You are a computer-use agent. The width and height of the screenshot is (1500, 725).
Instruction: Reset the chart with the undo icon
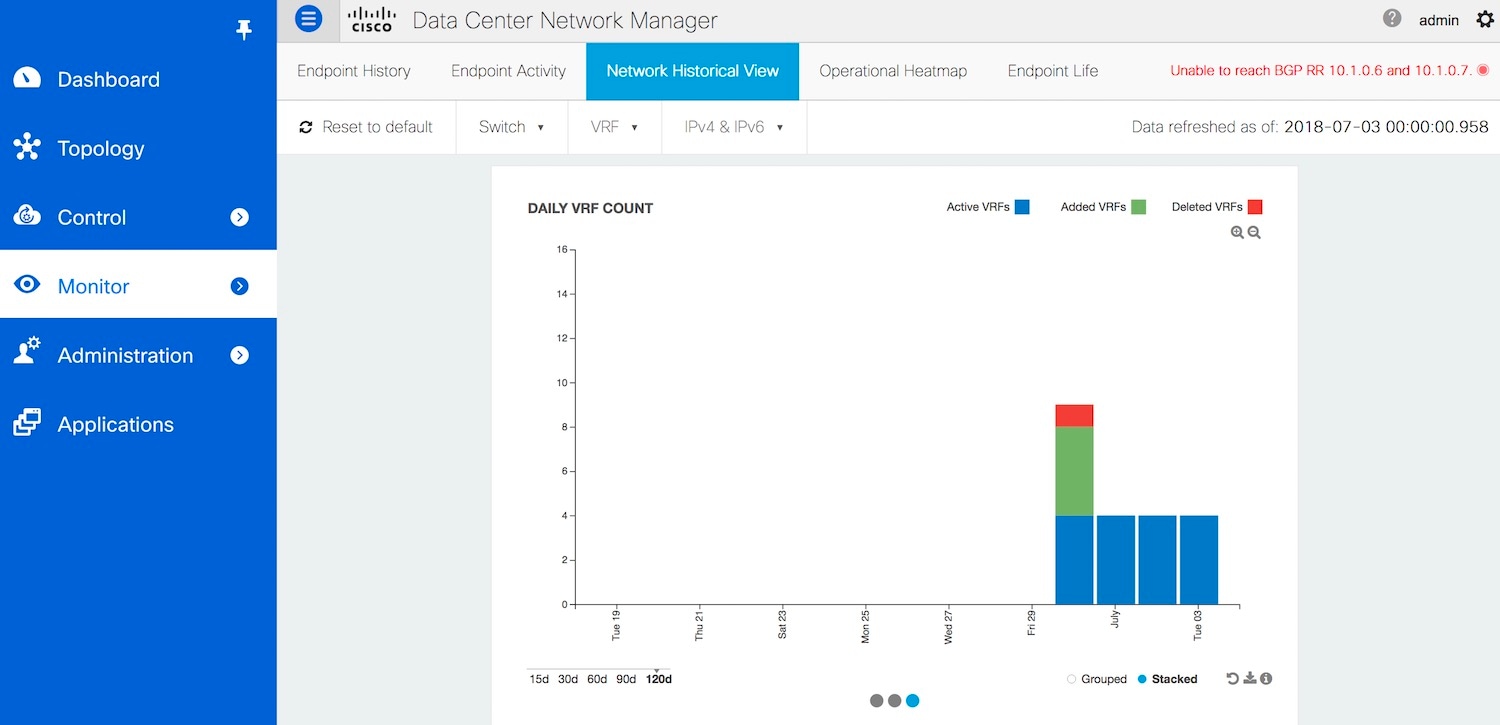[x=1233, y=679]
